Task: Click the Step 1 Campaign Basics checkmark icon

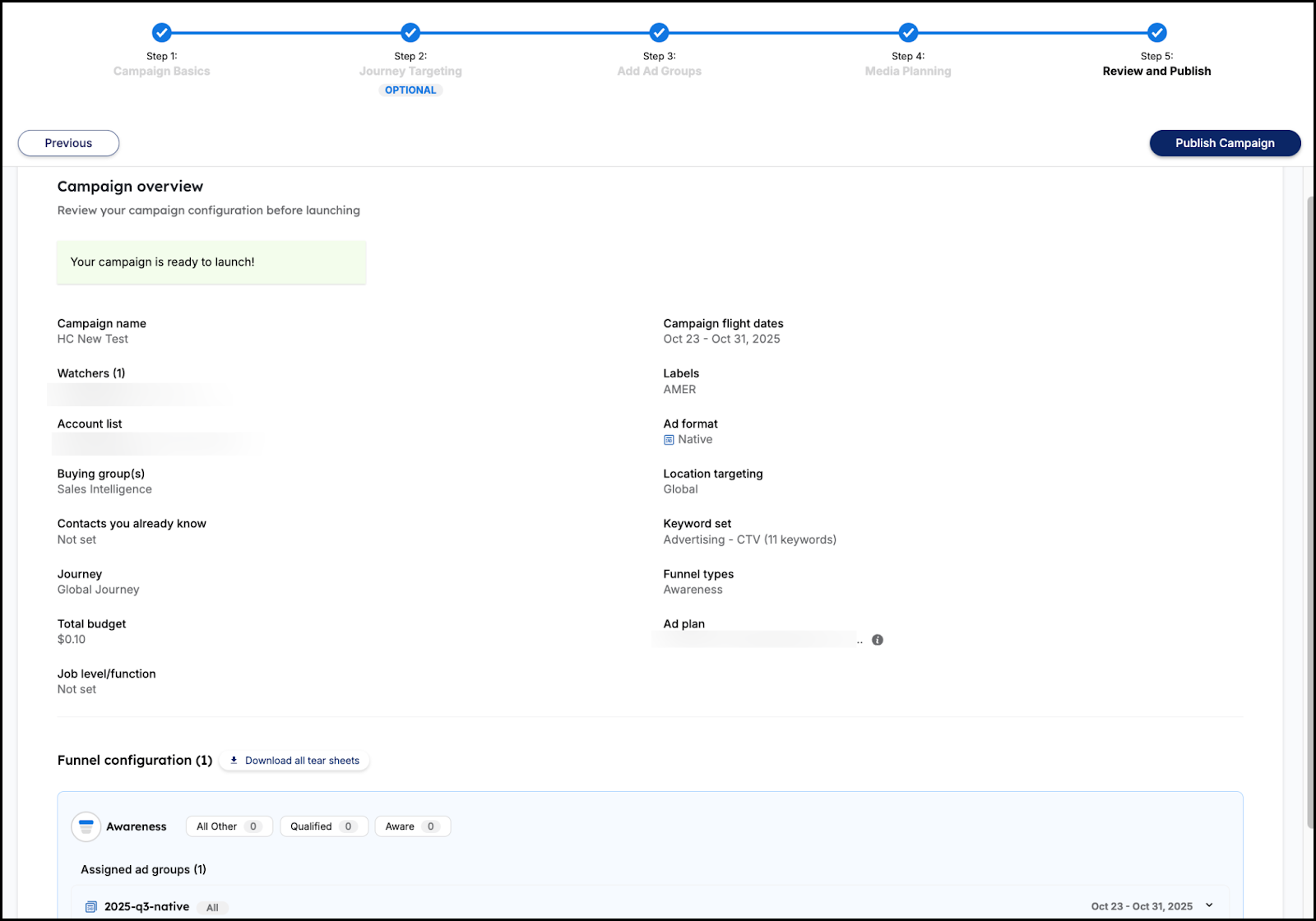Action: click(x=162, y=33)
